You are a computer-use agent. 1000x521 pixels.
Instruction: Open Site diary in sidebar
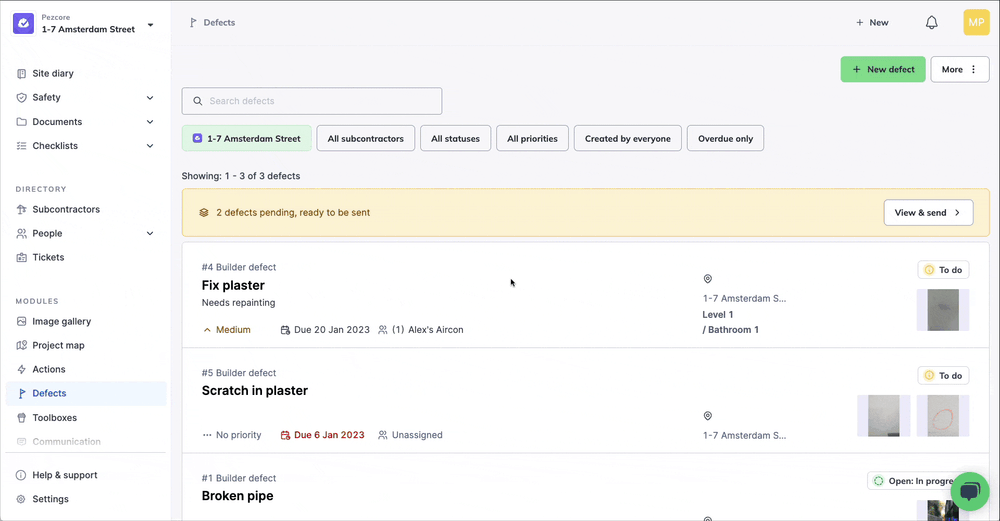tap(53, 73)
